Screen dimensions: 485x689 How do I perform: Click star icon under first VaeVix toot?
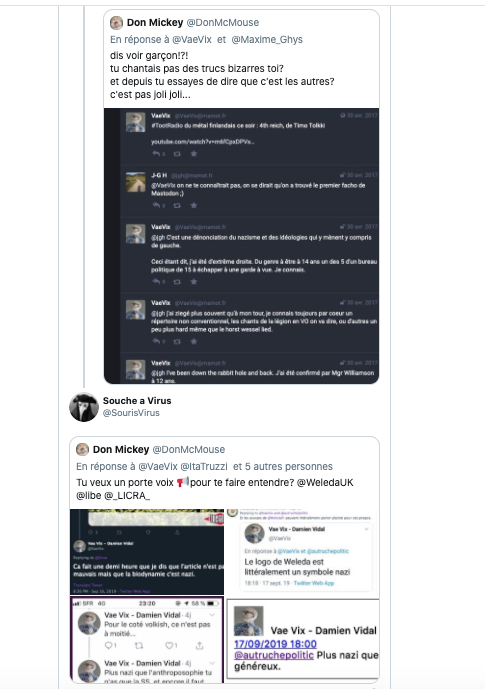pyautogui.click(x=194, y=153)
